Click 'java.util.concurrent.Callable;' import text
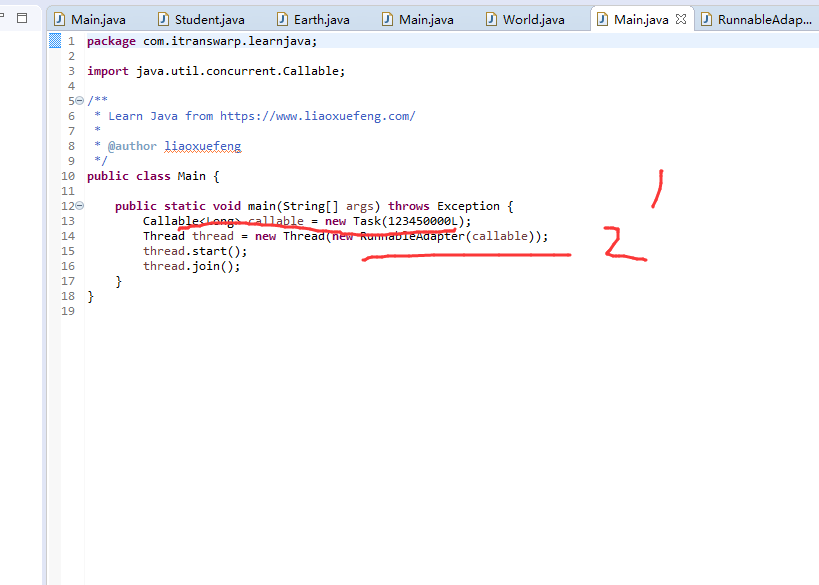The image size is (819, 585). point(241,71)
